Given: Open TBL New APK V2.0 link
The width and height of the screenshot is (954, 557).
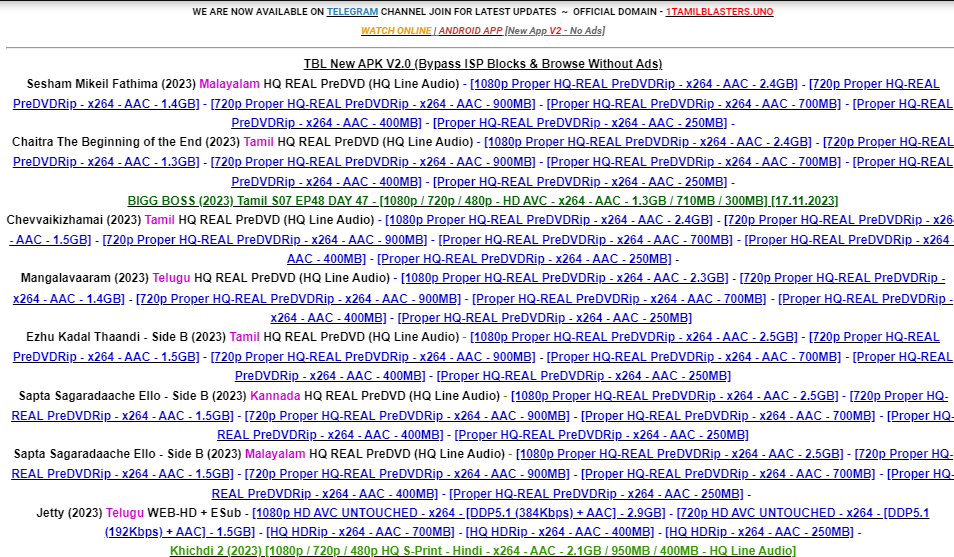Looking at the screenshot, I should tap(483, 64).
